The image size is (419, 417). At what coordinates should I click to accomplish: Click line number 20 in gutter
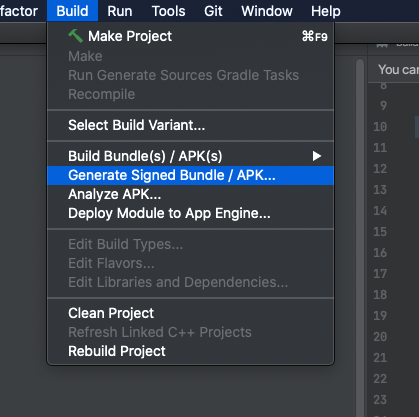tap(380, 337)
